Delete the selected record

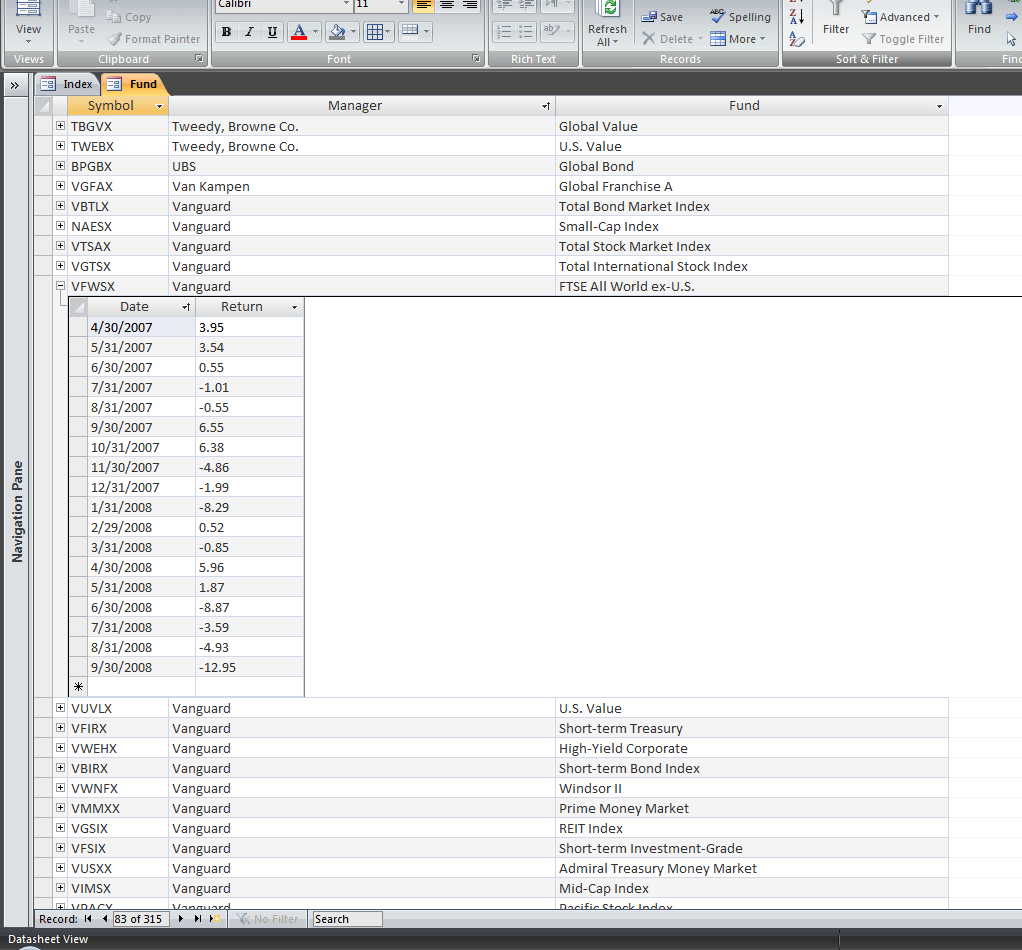click(672, 39)
